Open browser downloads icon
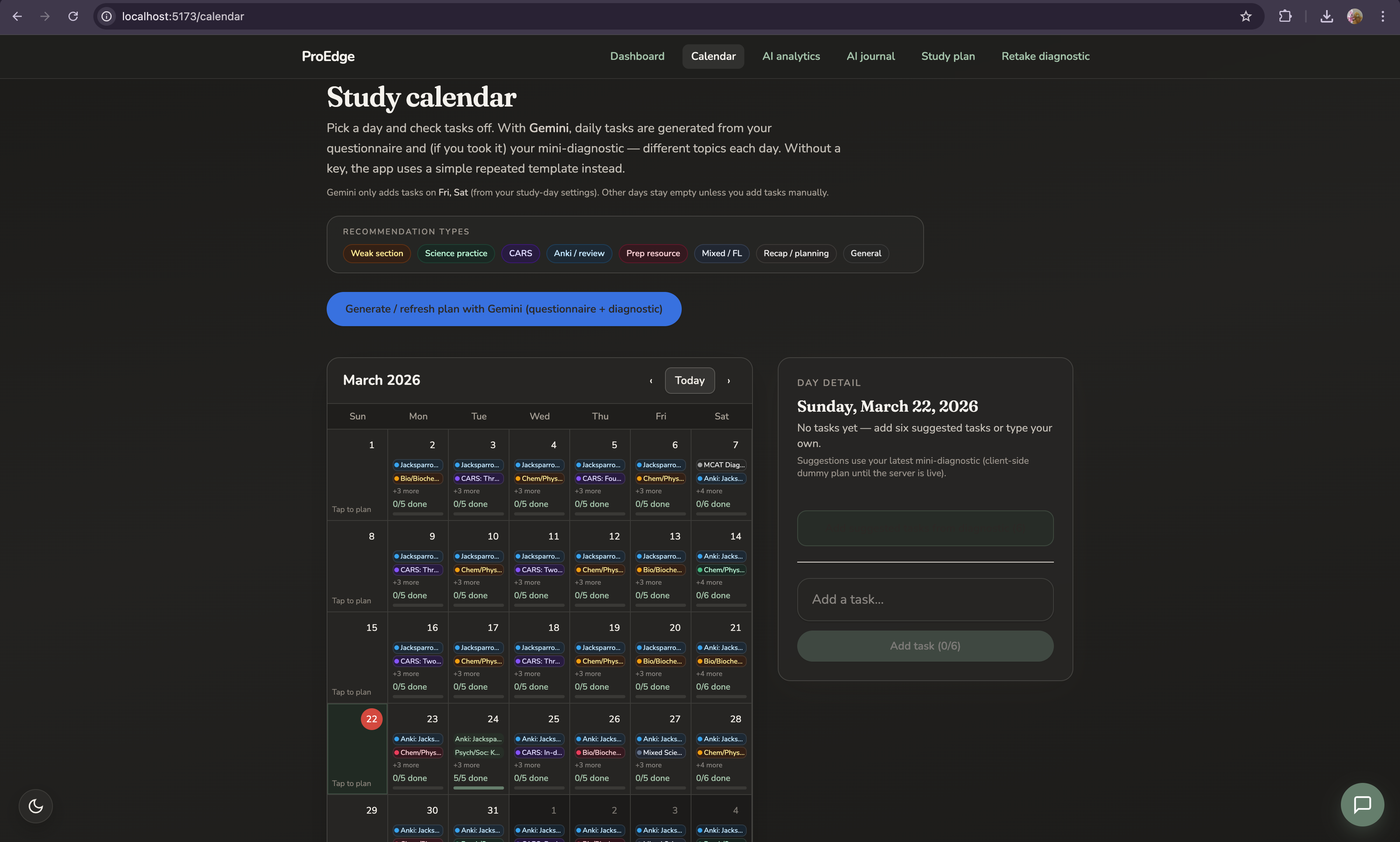Screen dimensions: 1400x842 1326,16
